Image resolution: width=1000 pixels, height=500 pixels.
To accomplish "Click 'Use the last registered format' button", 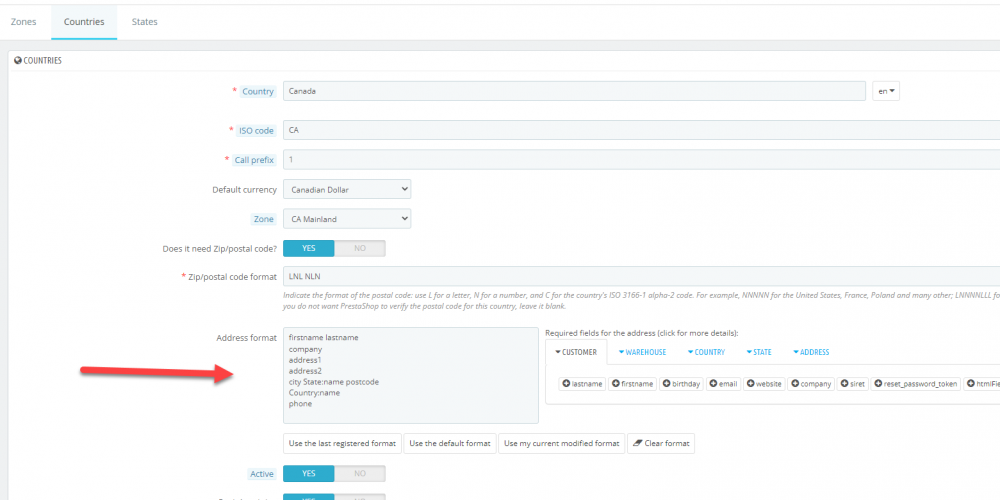I will pyautogui.click(x=342, y=443).
